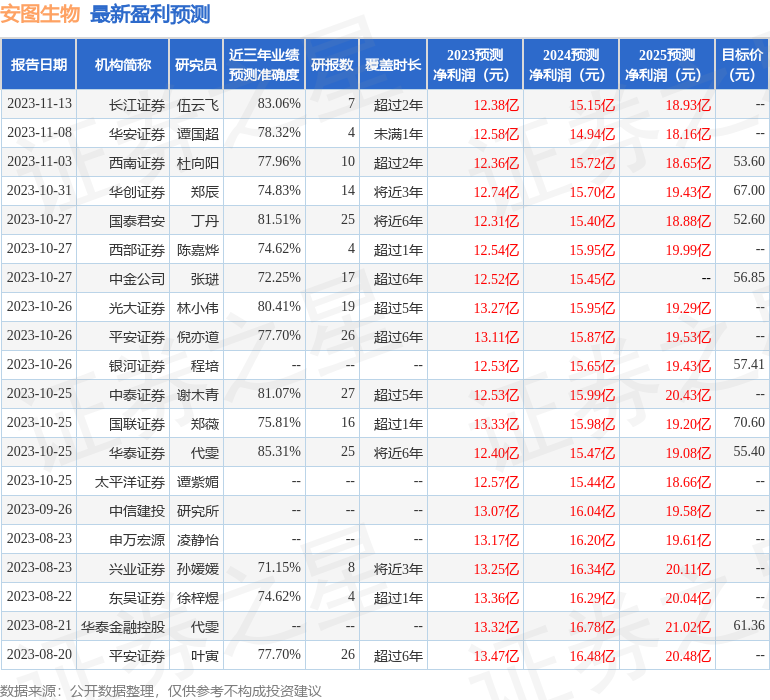Select 2023 forecast 13.27亿

[x=496, y=308]
